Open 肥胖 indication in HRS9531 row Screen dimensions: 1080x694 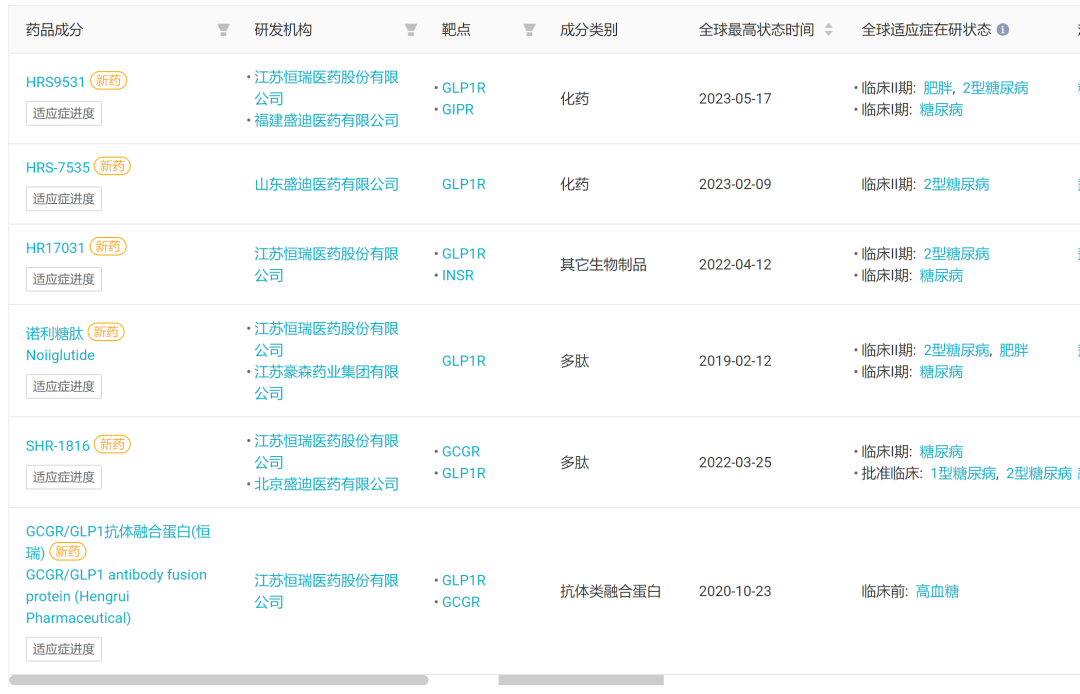pyautogui.click(x=937, y=88)
